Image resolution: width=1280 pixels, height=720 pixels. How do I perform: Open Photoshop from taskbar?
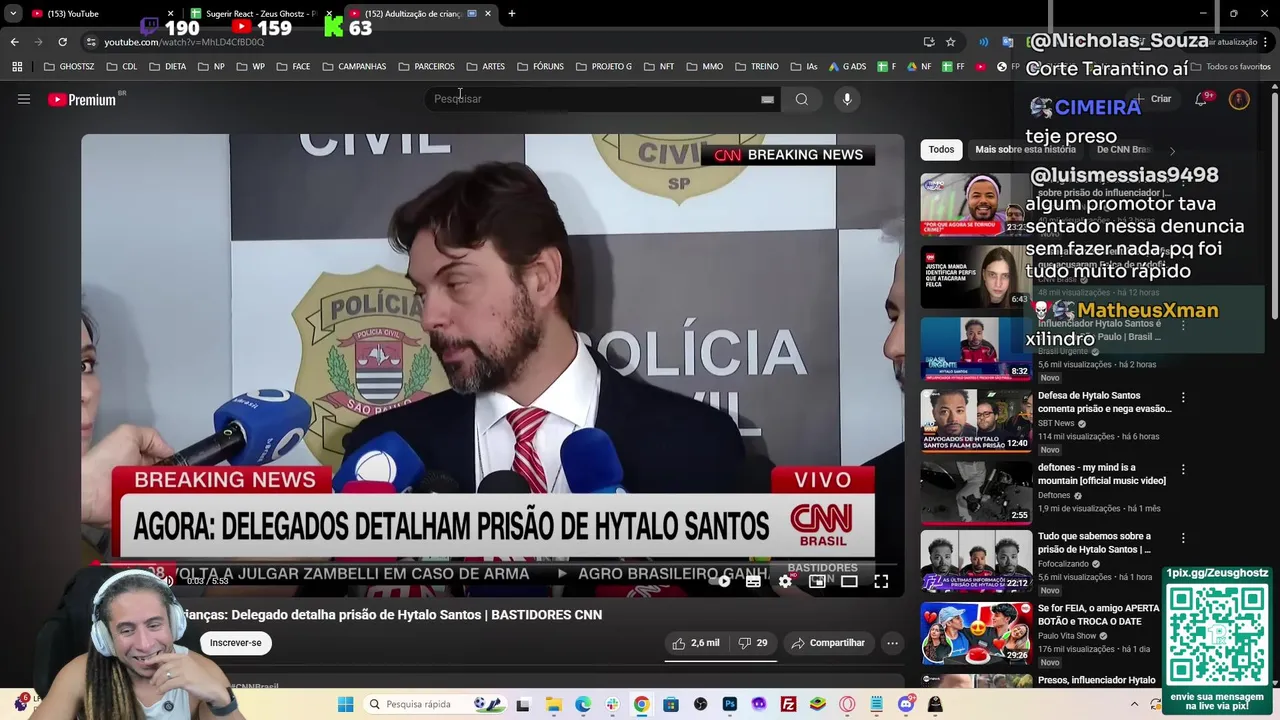[x=730, y=704]
